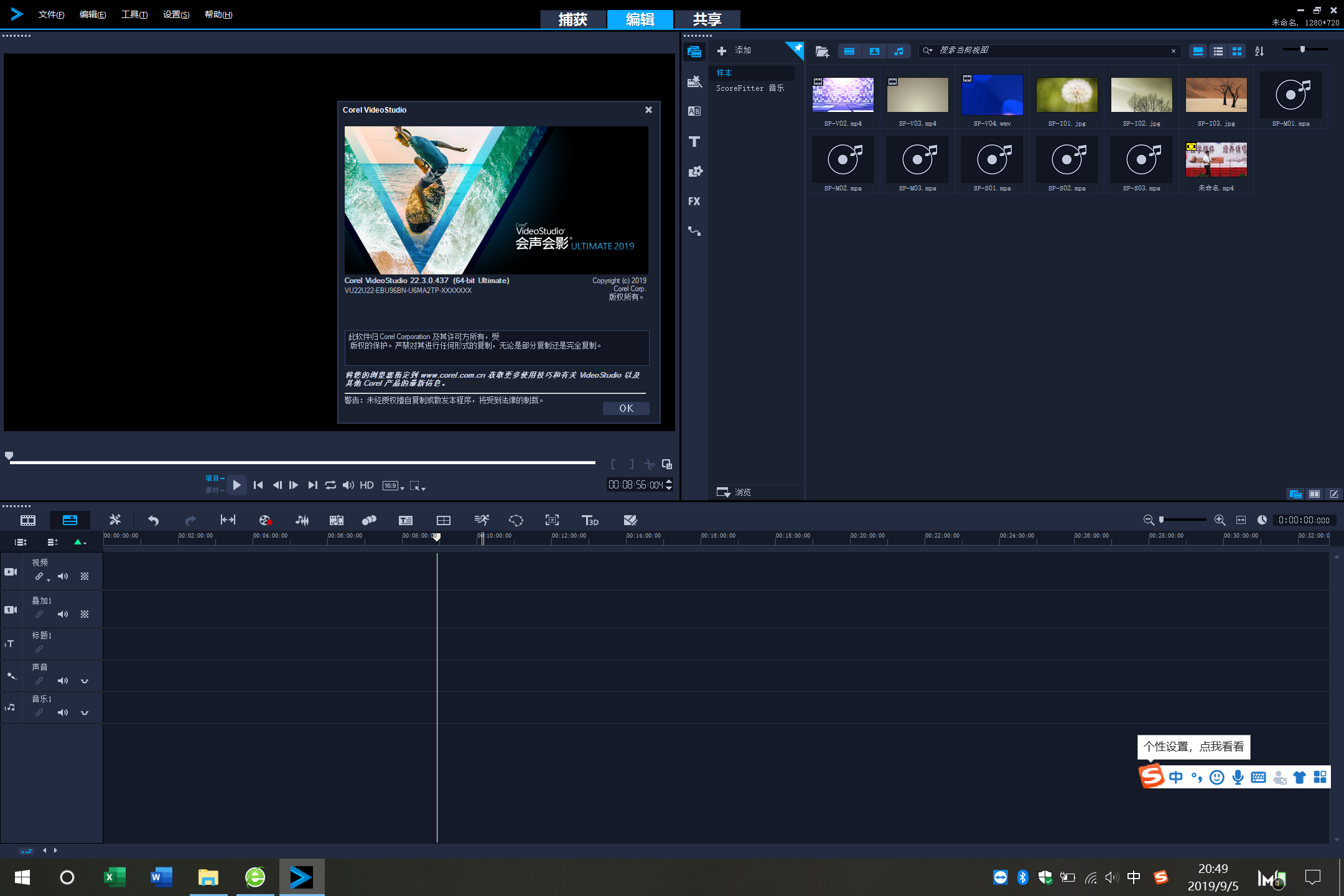Mute the 音乐1 music track
The height and width of the screenshot is (896, 1344).
tap(63, 712)
